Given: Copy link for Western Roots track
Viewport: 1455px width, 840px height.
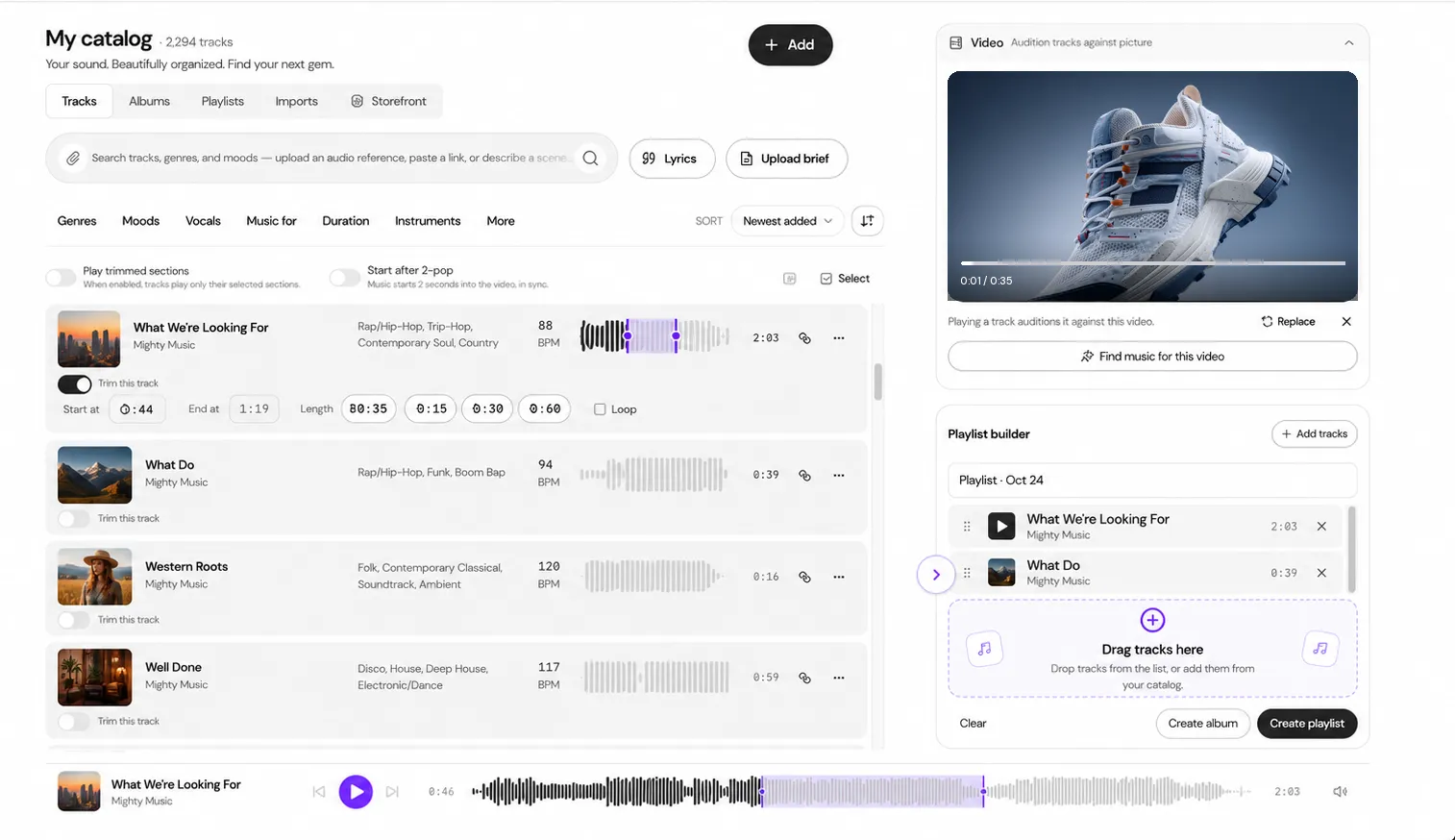Looking at the screenshot, I should point(804,577).
